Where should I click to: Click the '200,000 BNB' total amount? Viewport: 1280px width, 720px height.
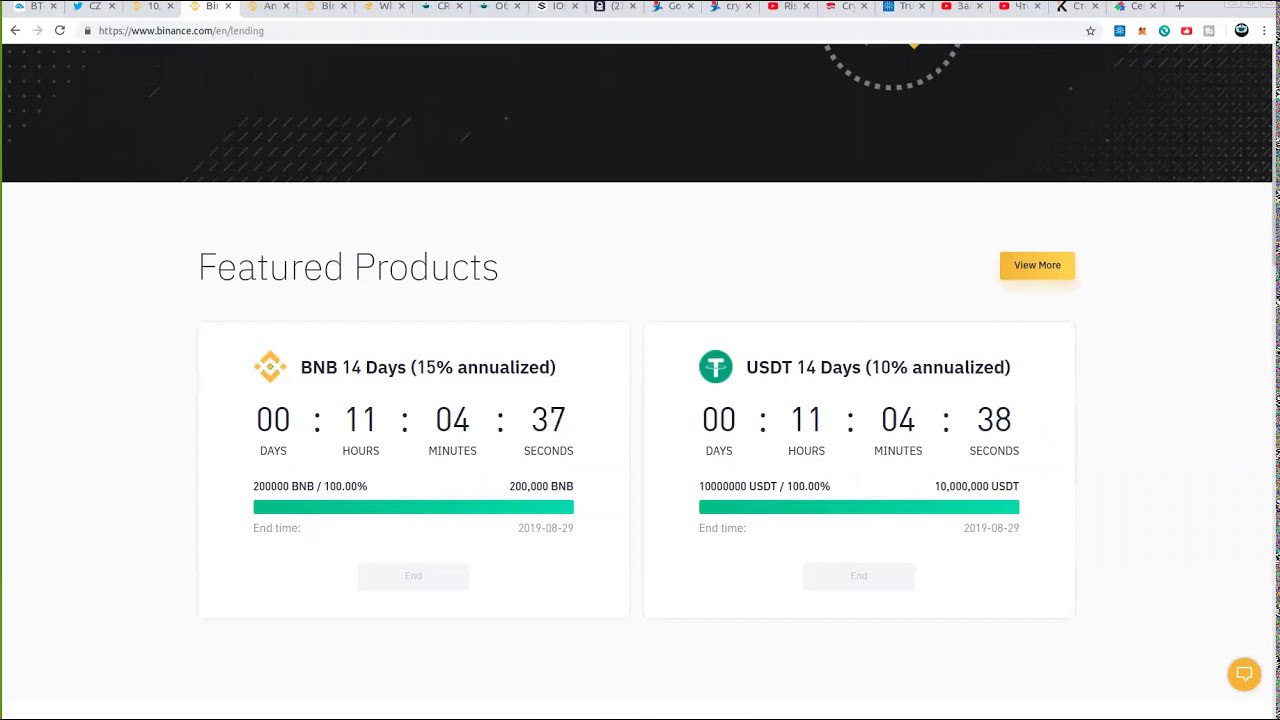541,487
